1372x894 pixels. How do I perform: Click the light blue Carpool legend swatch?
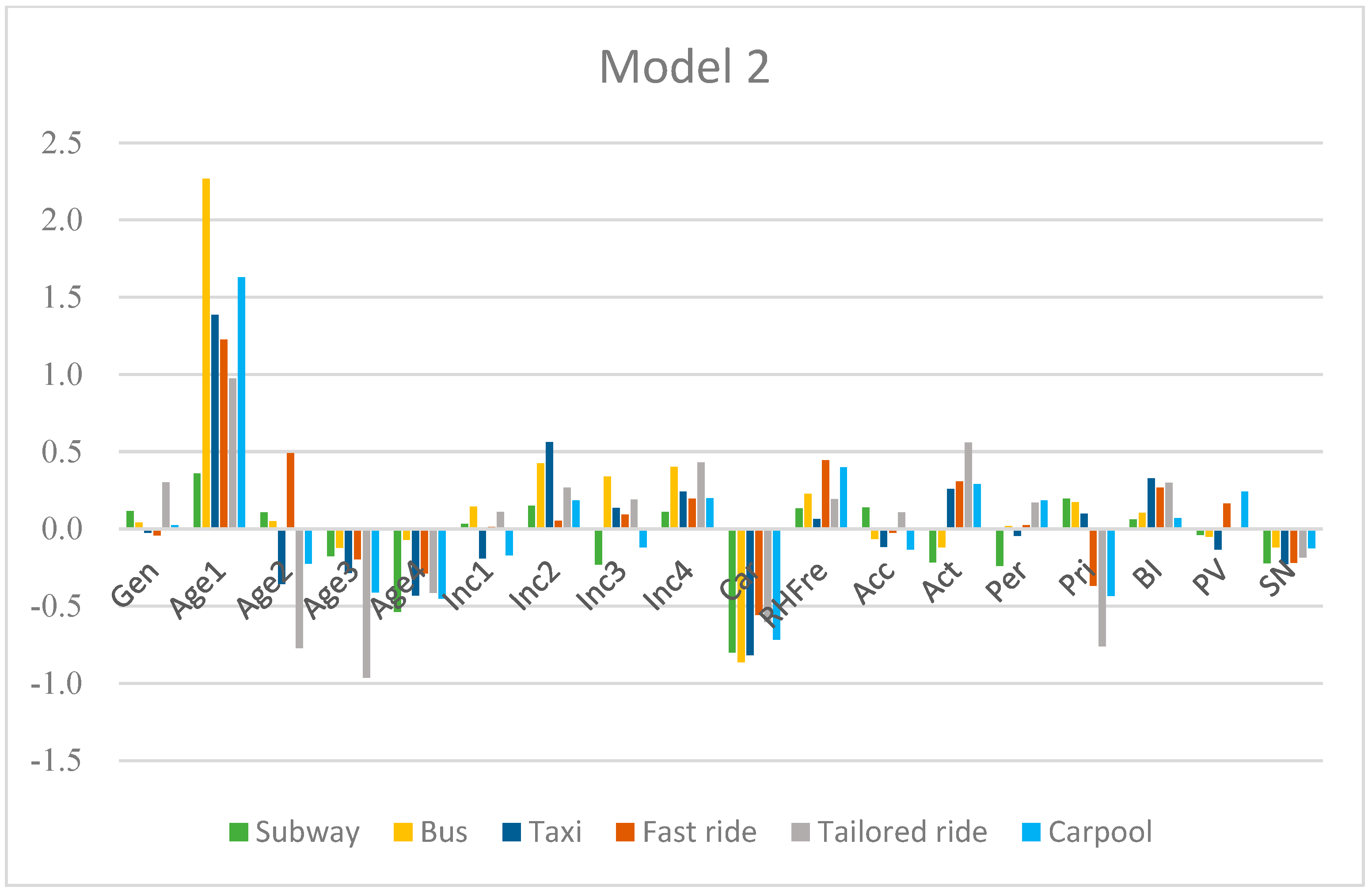pyautogui.click(x=1031, y=832)
